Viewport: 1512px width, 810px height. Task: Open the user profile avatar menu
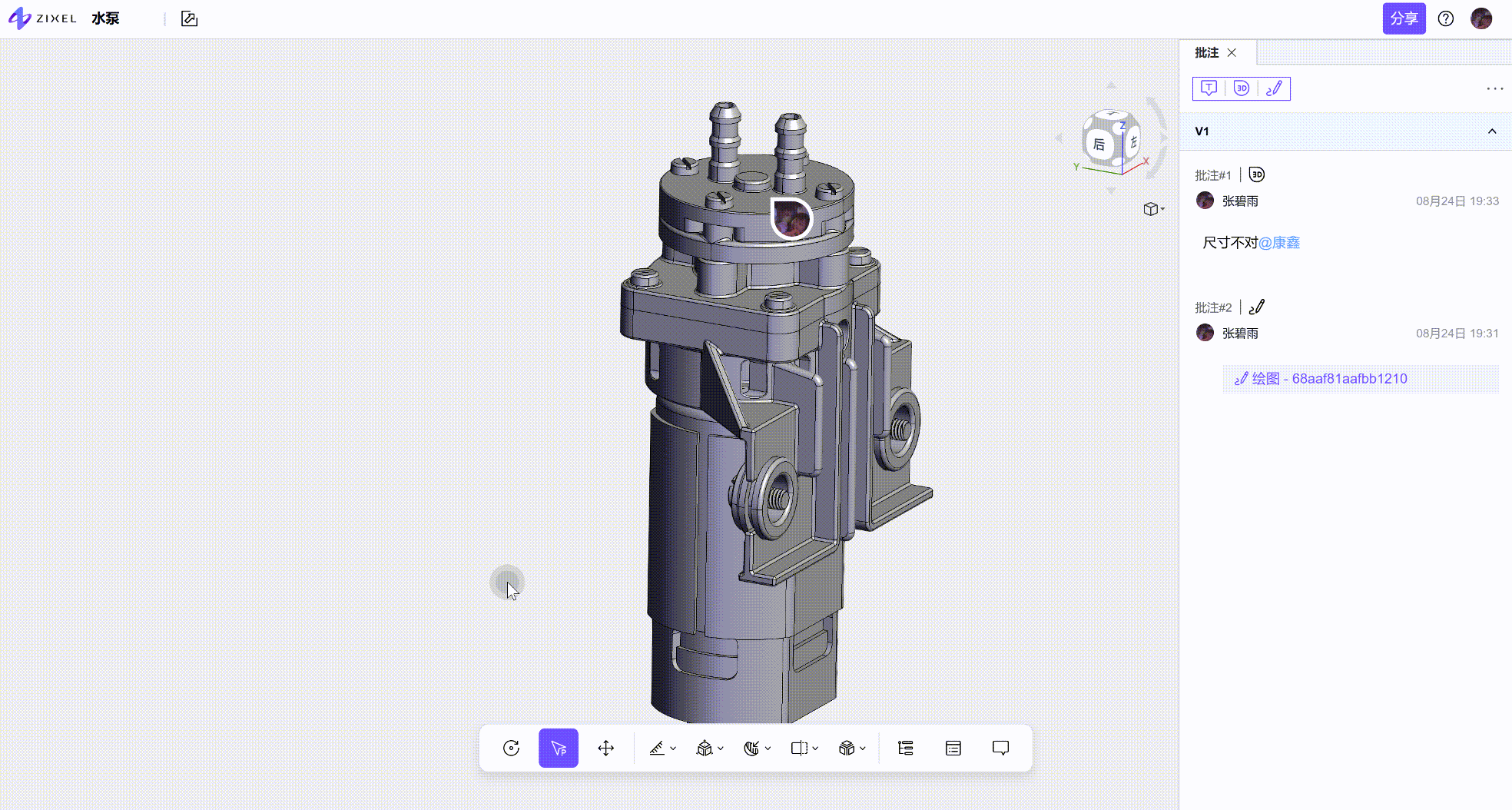click(x=1481, y=18)
